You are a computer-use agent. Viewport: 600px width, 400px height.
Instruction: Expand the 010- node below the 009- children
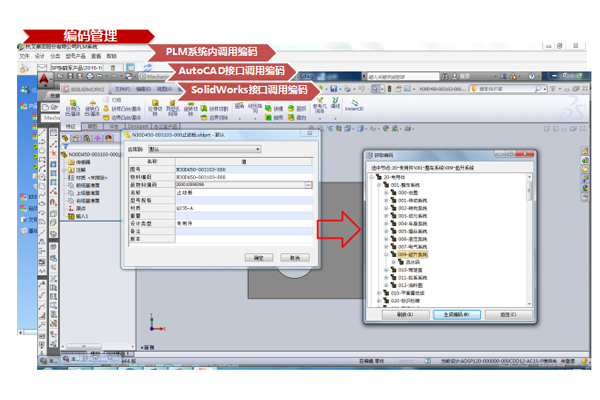pyautogui.click(x=386, y=270)
